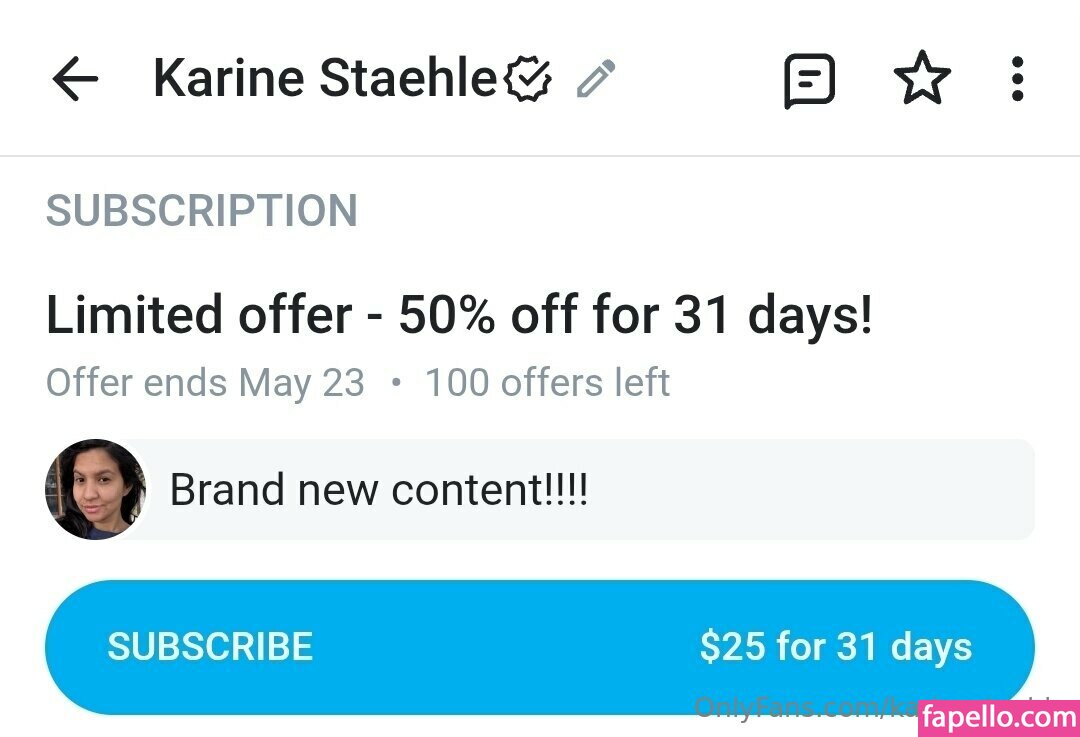1080x737 pixels.
Task: Open the OnlyFans.com watermark link
Action: click(790, 708)
